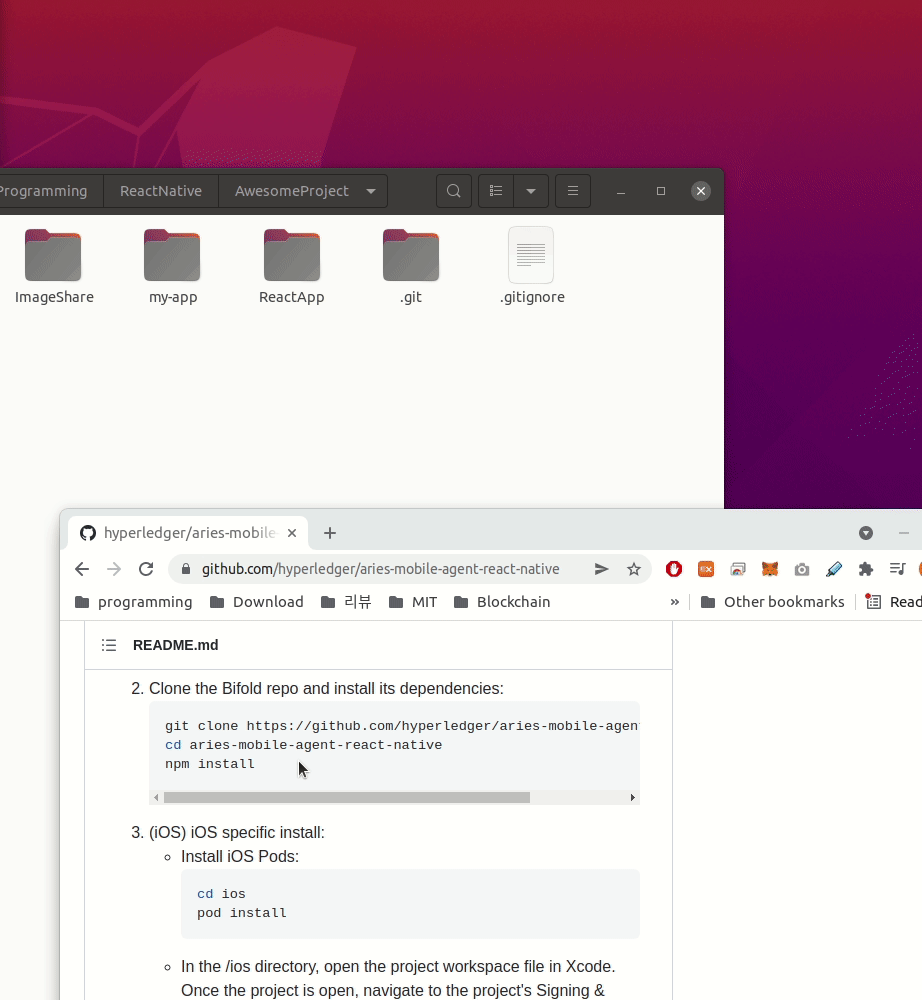Open the media controls icon

point(897,569)
